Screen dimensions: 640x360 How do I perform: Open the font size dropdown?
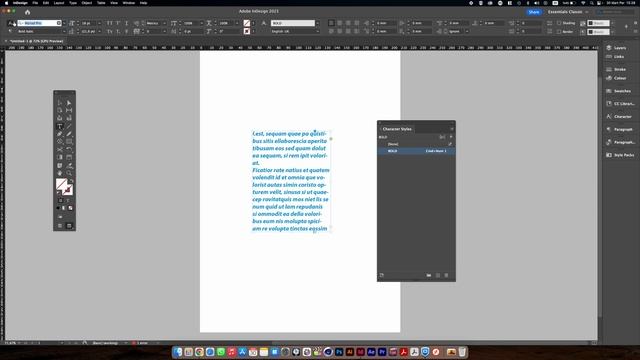(x=99, y=23)
